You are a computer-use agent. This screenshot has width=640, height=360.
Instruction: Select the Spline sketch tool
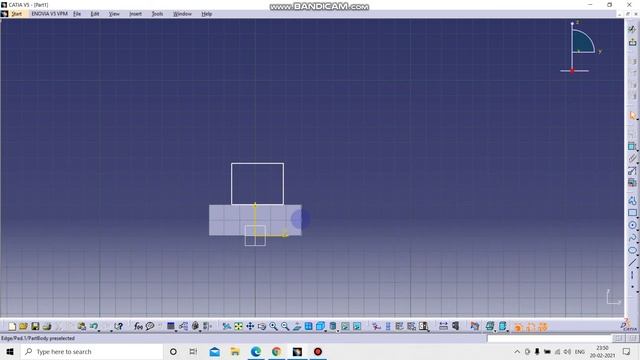[632, 238]
